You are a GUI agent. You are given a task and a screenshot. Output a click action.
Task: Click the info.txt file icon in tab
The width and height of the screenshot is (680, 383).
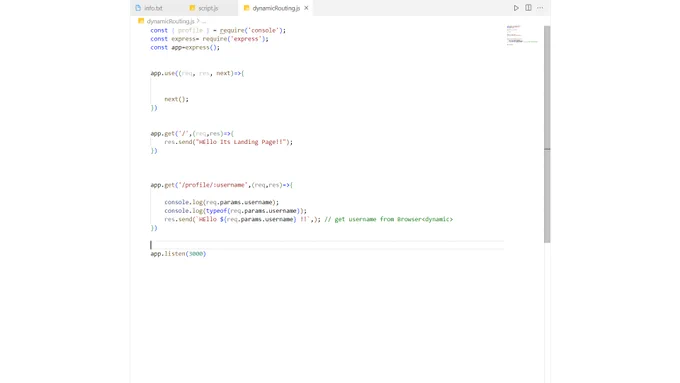pos(138,8)
